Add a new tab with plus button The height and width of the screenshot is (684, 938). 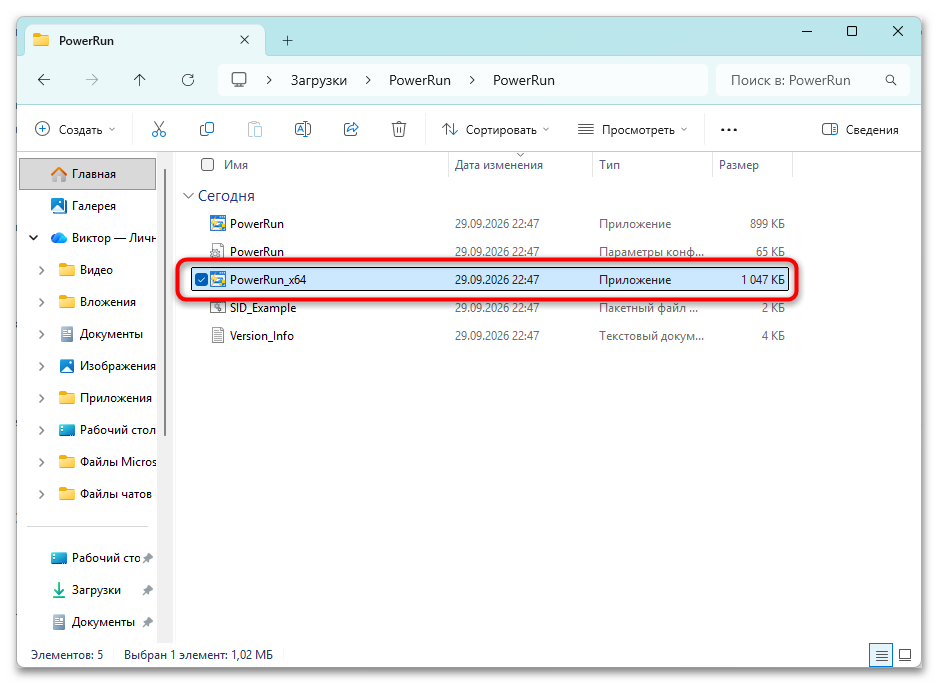(288, 41)
